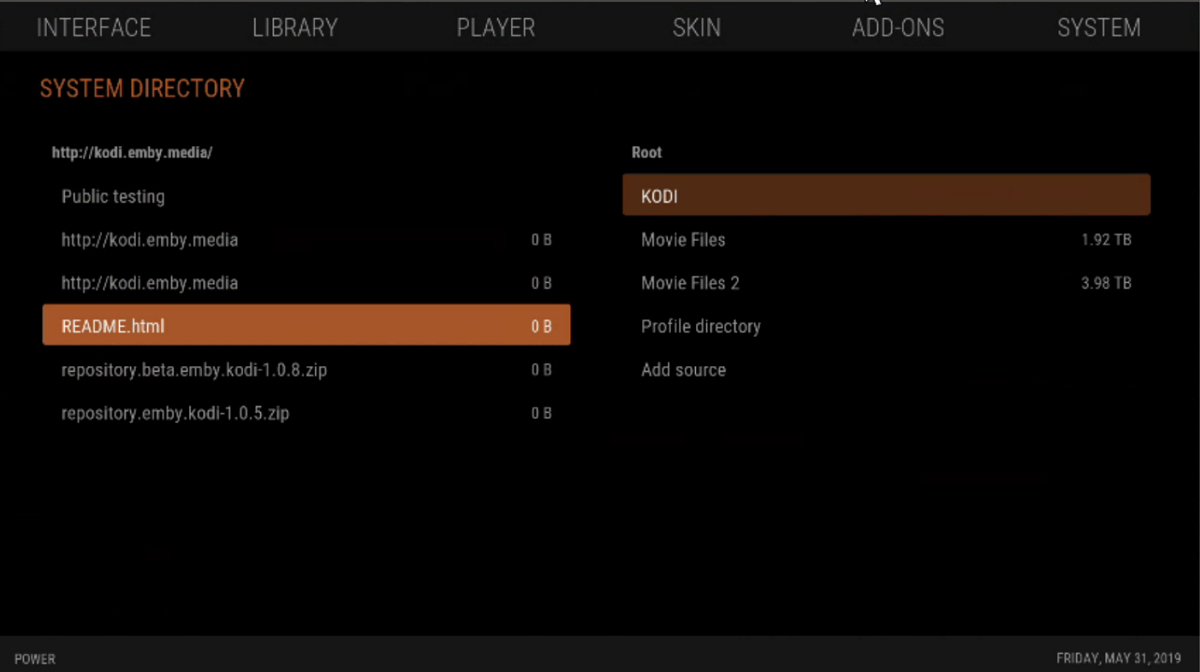Screen dimensions: 1200x672
Task: Open the ADD-ONS tab
Action: [898, 28]
